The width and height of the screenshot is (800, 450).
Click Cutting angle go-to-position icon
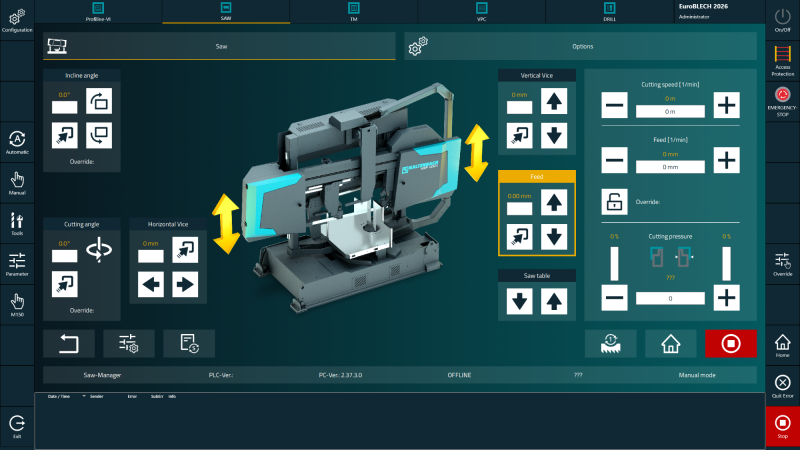[x=64, y=284]
